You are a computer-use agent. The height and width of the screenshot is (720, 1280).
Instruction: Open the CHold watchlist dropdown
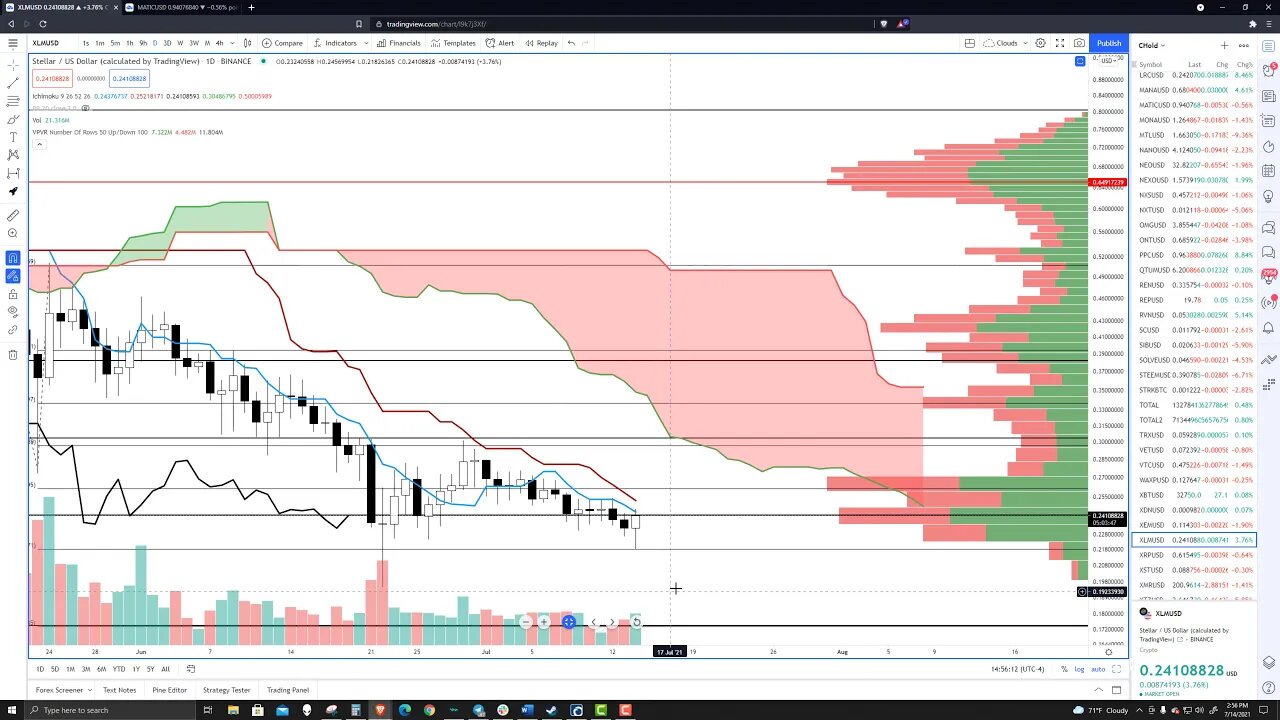click(x=1152, y=45)
